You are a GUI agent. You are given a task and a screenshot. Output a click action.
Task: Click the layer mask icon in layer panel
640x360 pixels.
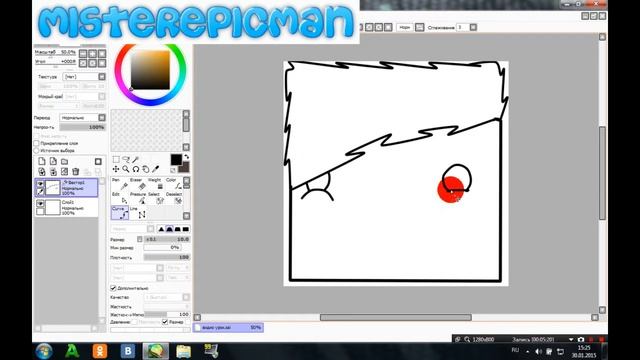point(98,161)
